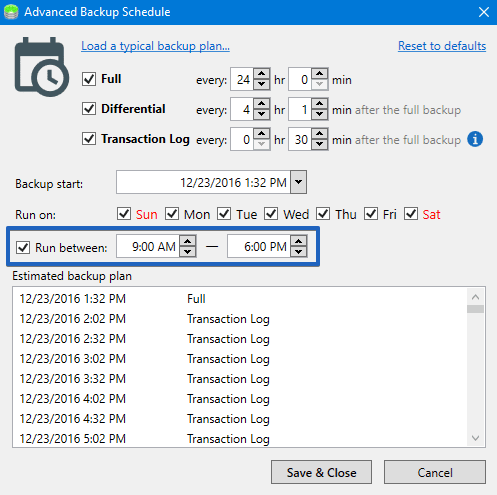Increase Full backup hours with up arrow
Image resolution: width=497 pixels, height=495 pixels.
pyautogui.click(x=262, y=74)
